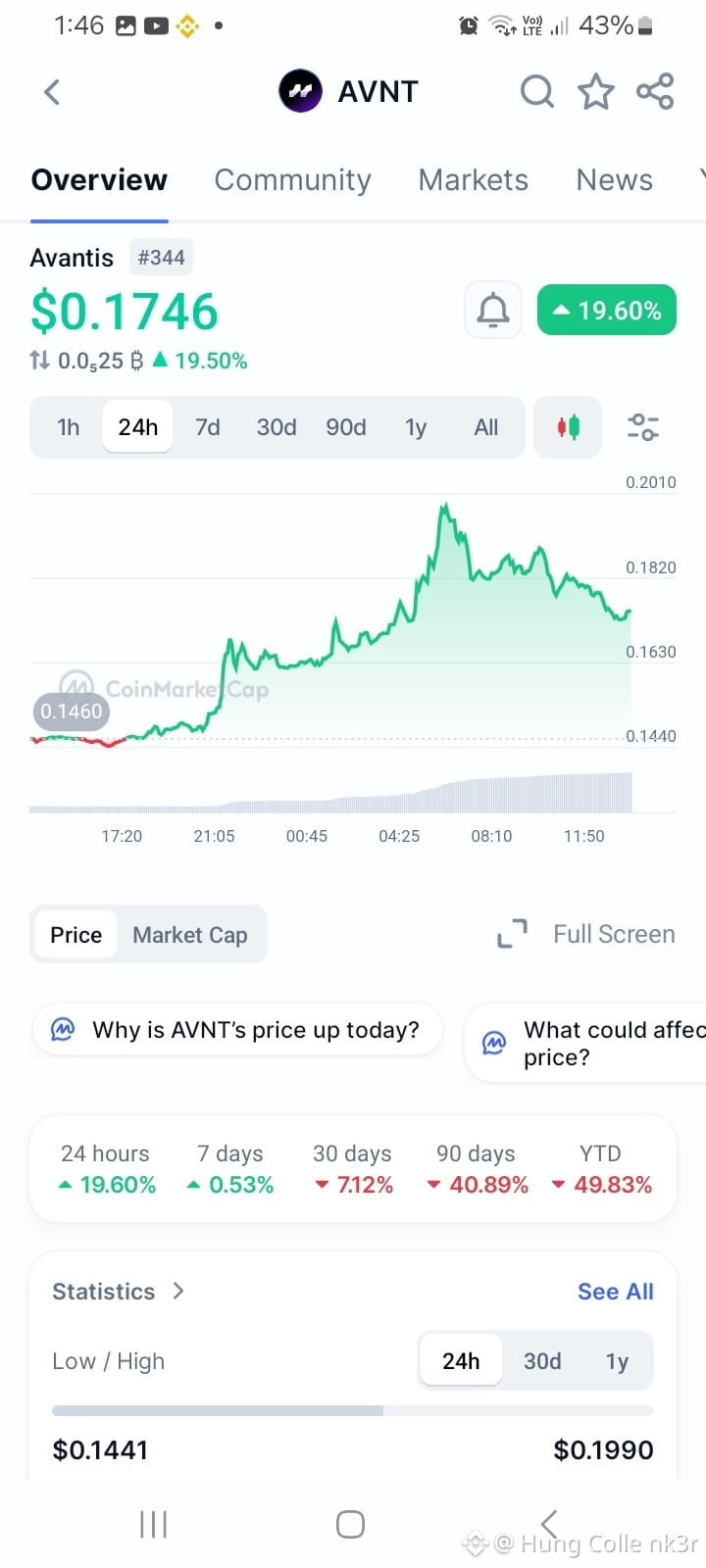Switch chart to Market Cap

(190, 935)
